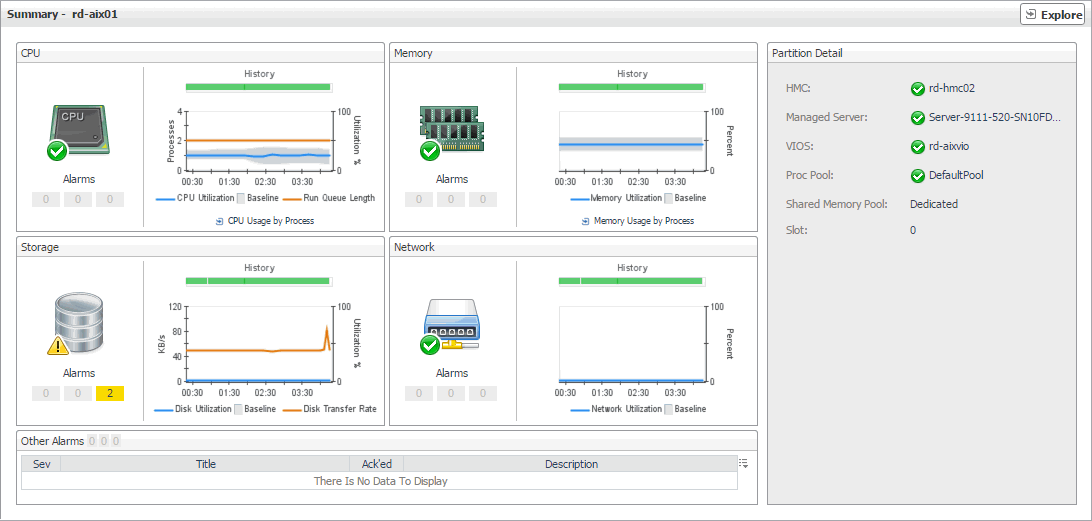The image size is (1092, 521).
Task: Open the Managed Server link Server-9111-520
Action: pyautogui.click(x=992, y=118)
